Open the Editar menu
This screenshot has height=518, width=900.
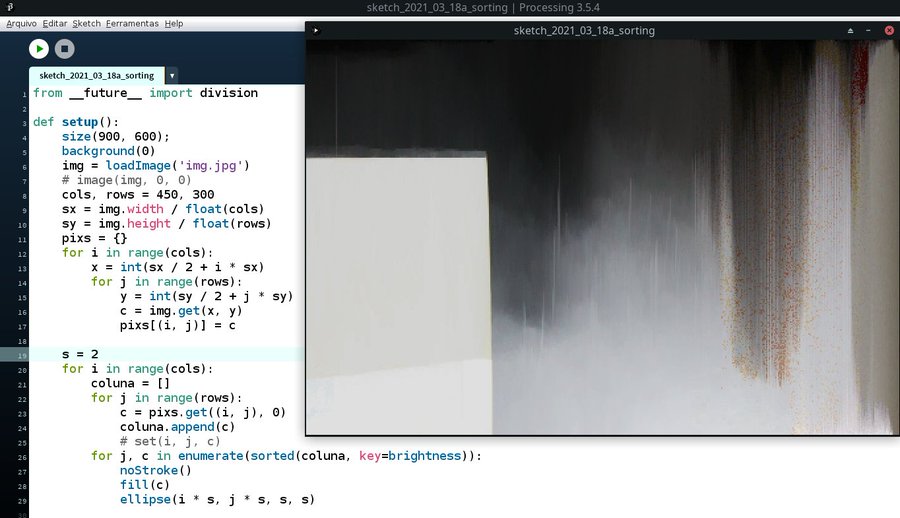pos(55,23)
